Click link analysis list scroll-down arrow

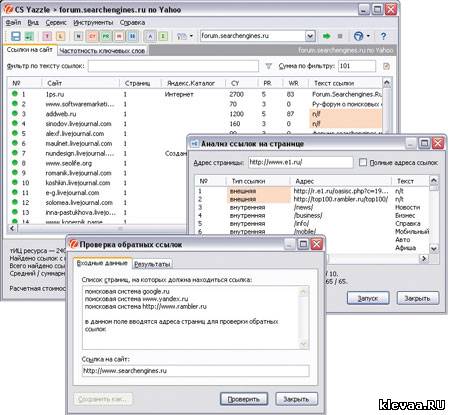[434, 248]
